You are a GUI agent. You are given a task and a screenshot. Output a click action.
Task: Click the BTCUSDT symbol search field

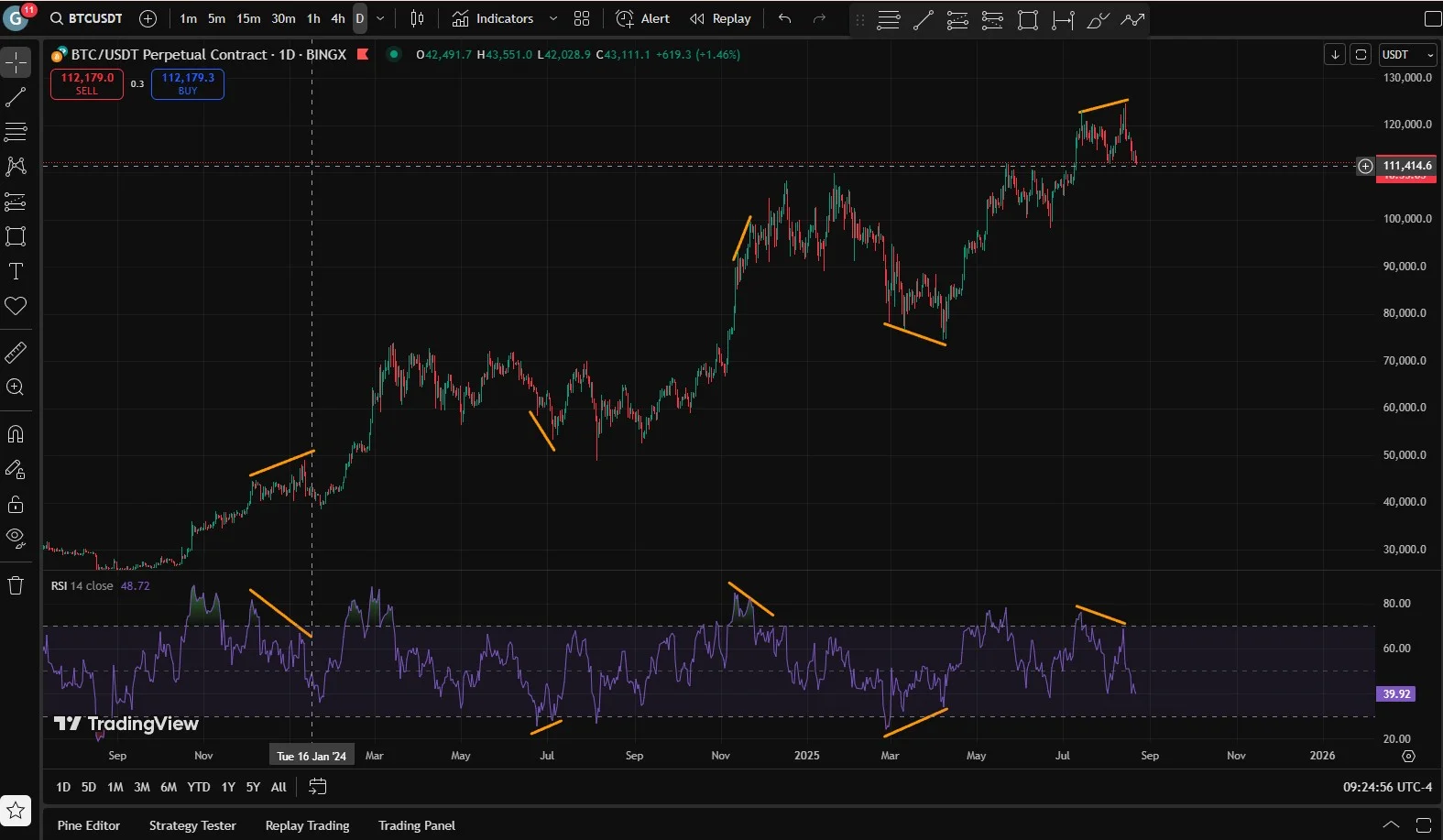pos(87,18)
